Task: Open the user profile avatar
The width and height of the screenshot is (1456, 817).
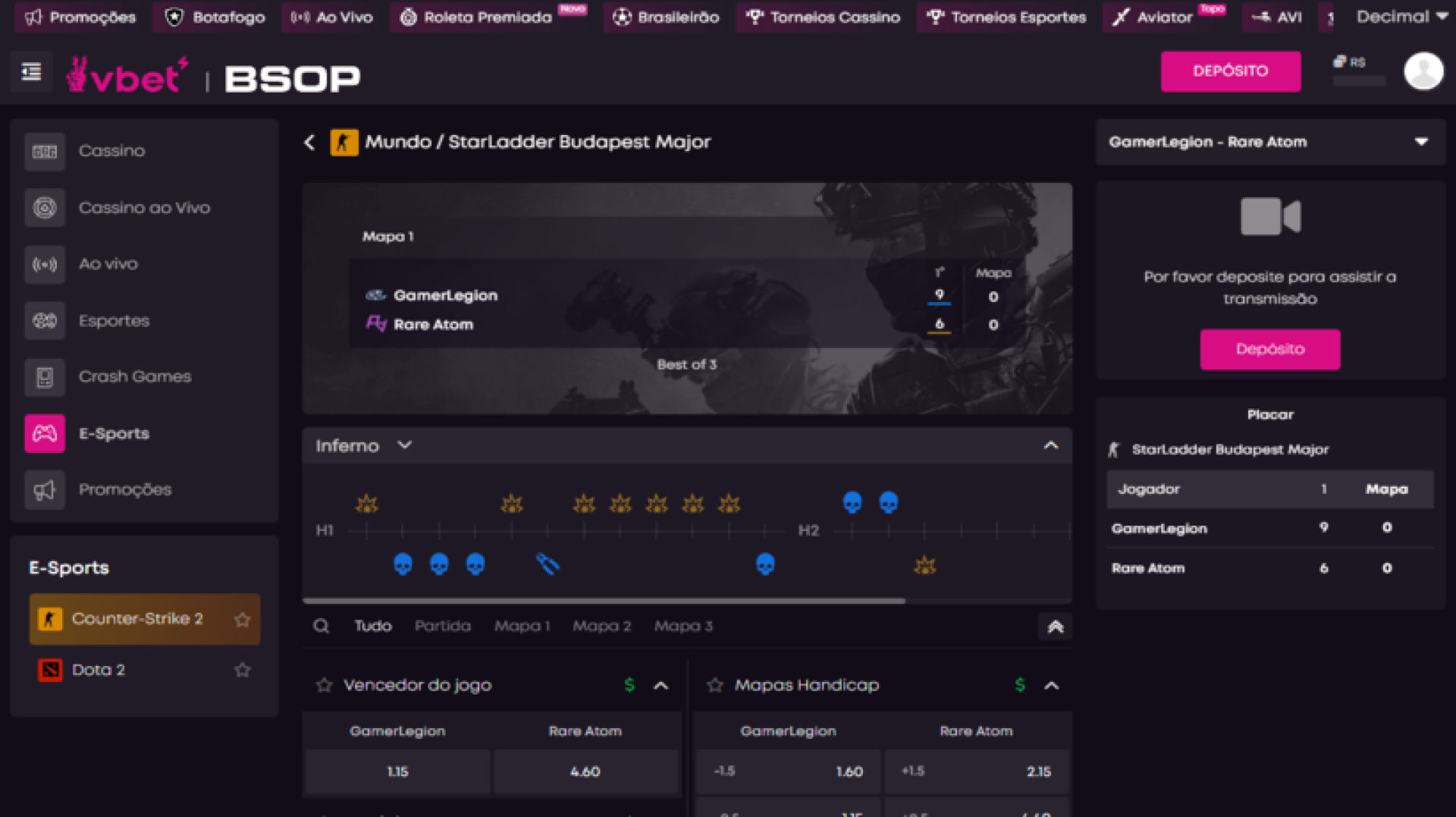Action: click(1423, 71)
